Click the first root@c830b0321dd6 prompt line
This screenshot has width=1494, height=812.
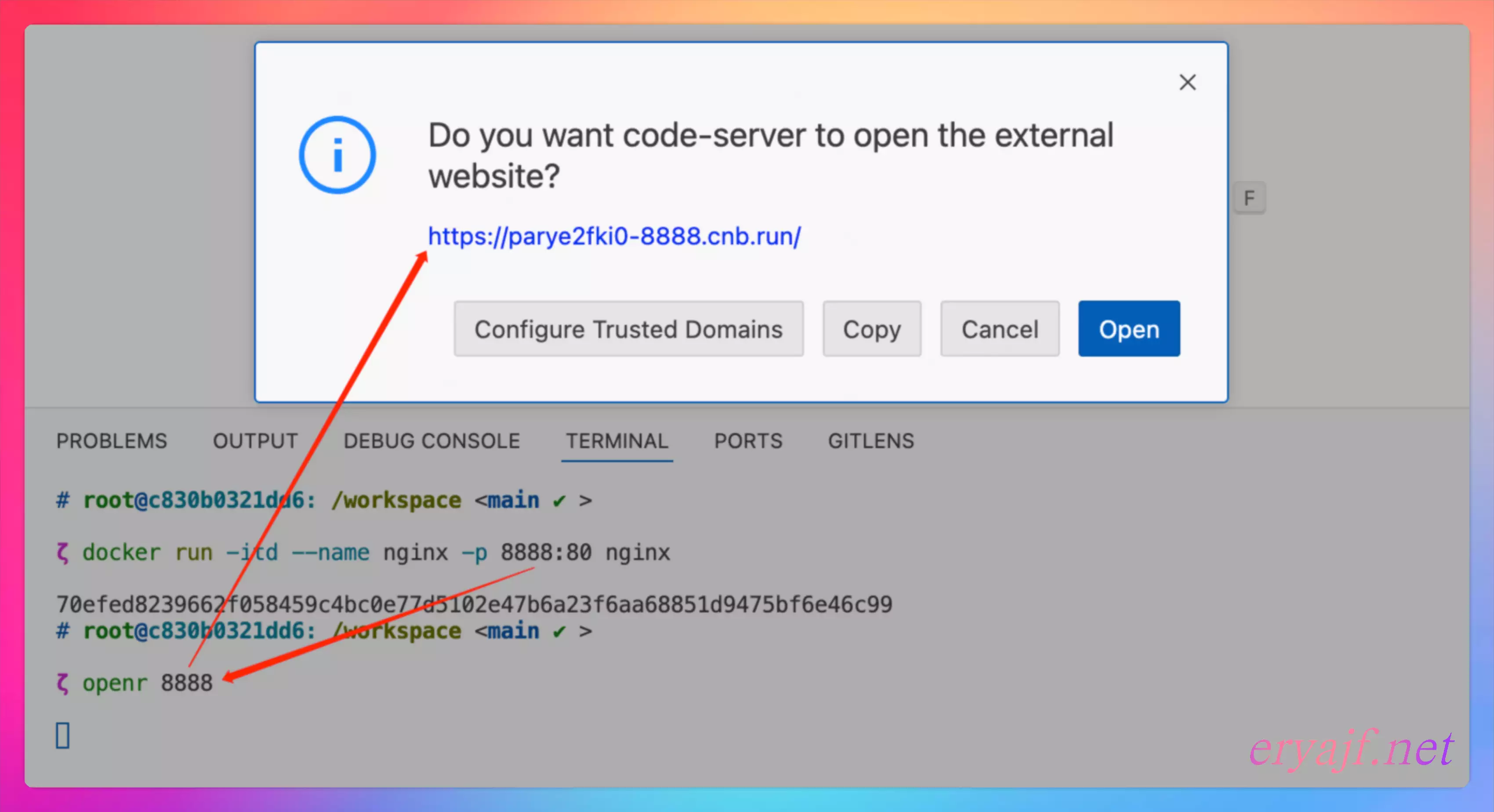click(x=323, y=500)
